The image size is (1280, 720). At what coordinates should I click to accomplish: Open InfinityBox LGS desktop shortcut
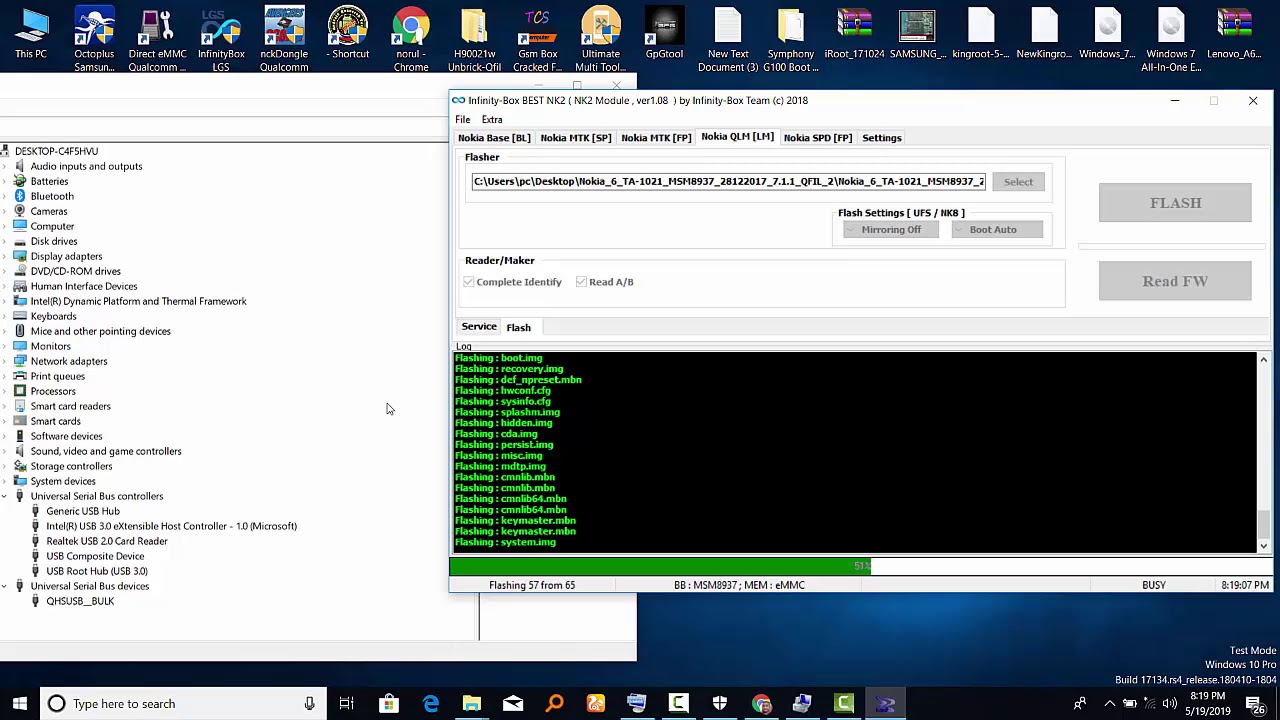[221, 40]
